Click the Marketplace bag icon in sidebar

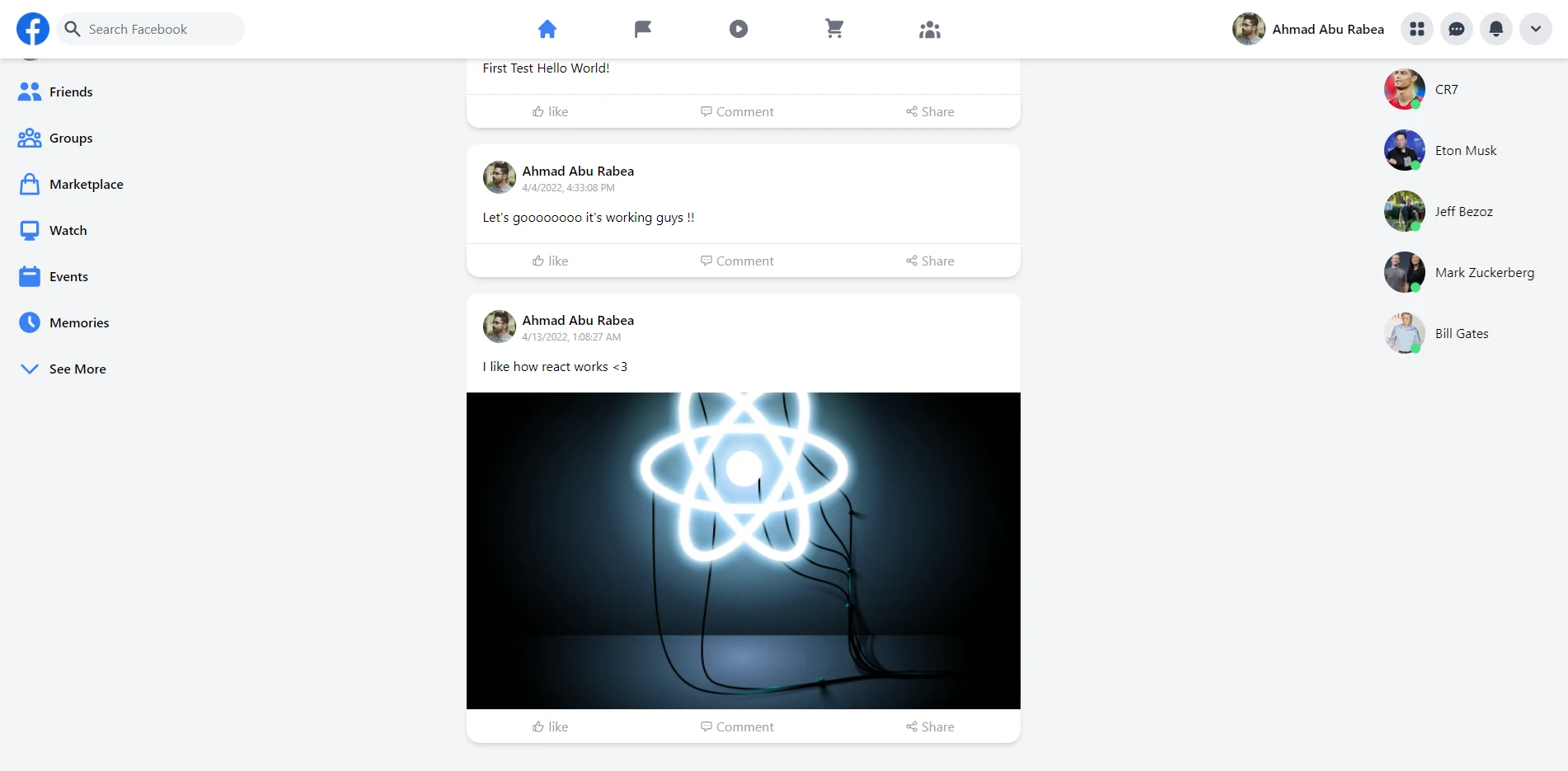pos(30,184)
